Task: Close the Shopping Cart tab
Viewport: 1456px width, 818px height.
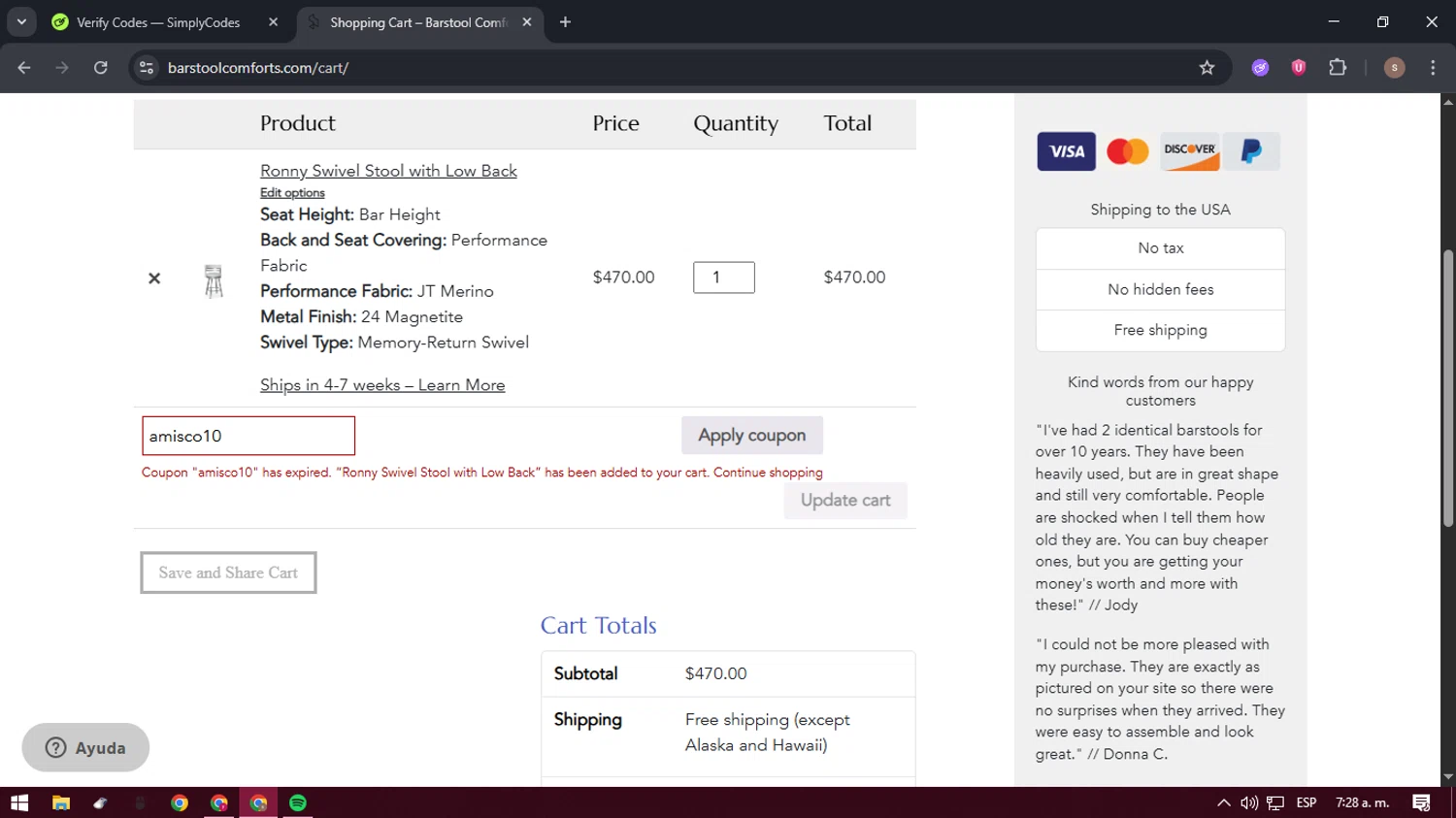Action: 526,22
